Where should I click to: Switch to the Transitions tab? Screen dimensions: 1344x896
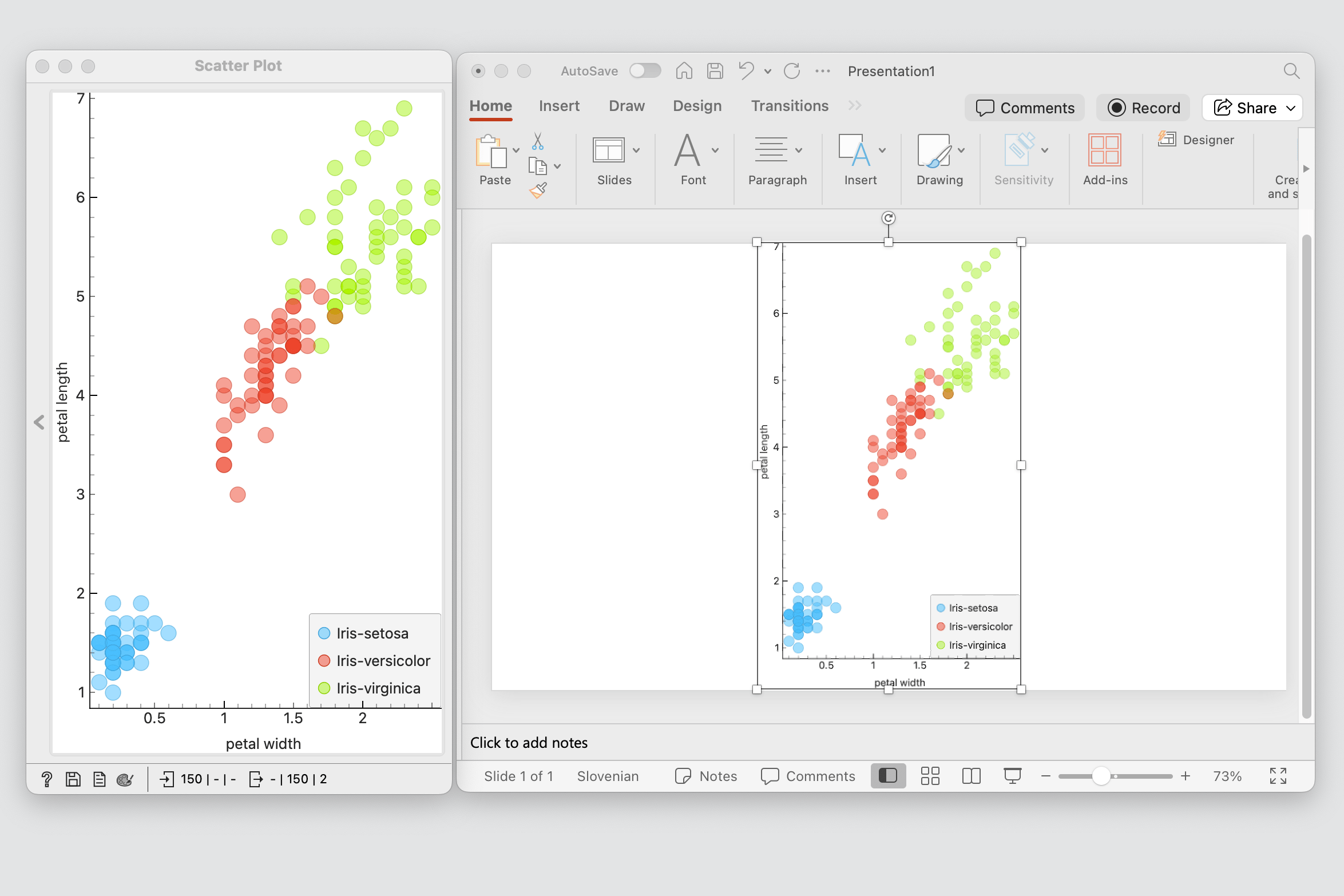(789, 106)
